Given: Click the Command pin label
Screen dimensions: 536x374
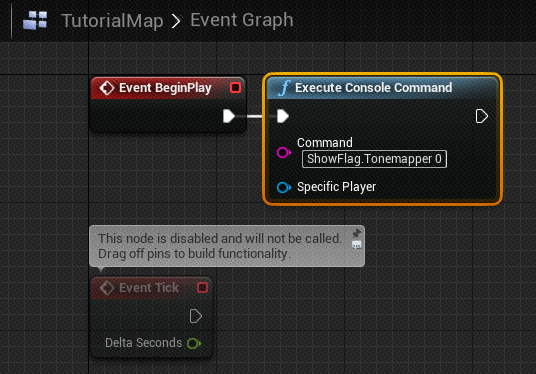Looking at the screenshot, I should 324,143.
